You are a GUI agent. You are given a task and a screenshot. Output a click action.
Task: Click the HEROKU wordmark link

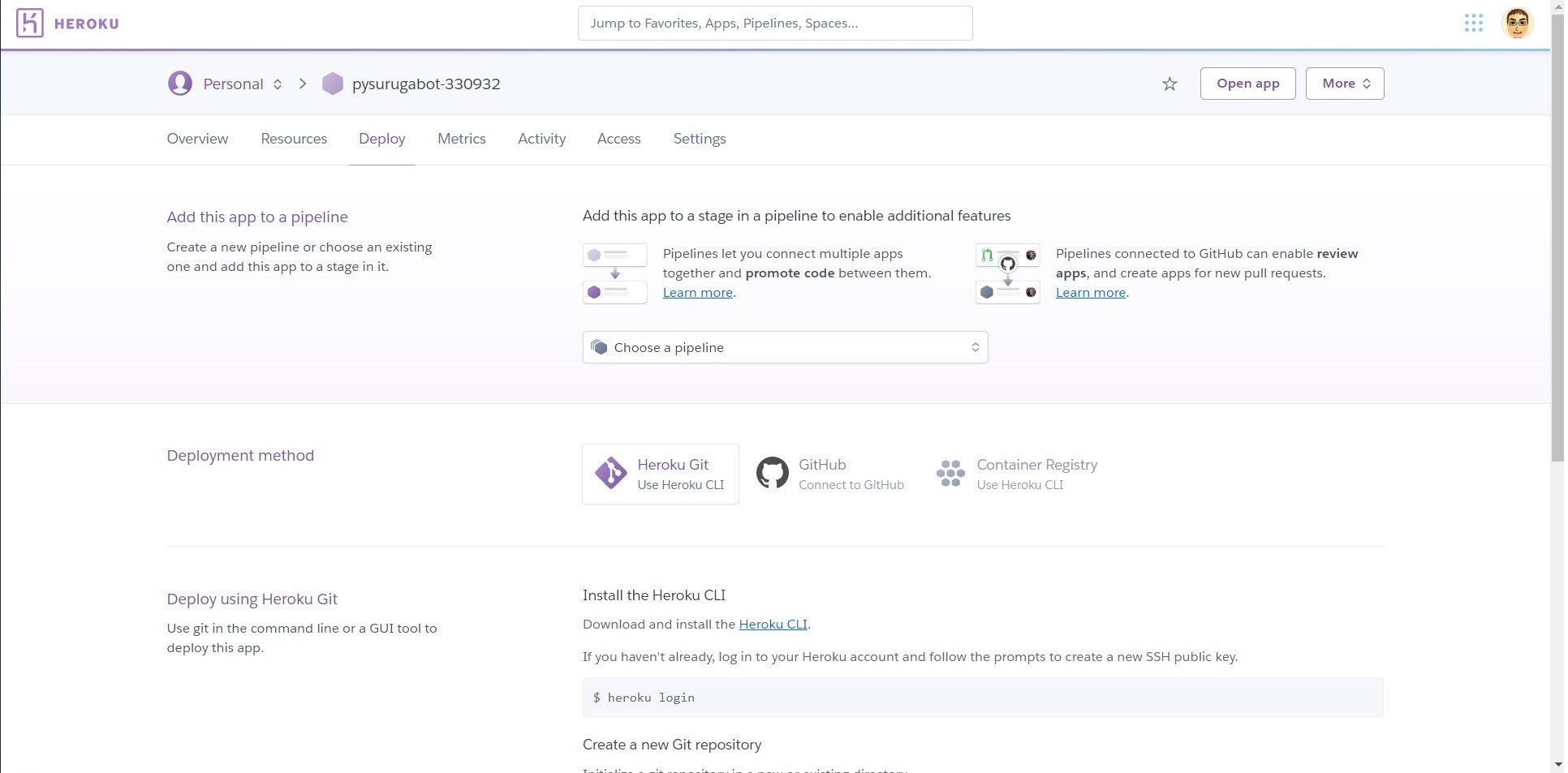[x=86, y=24]
